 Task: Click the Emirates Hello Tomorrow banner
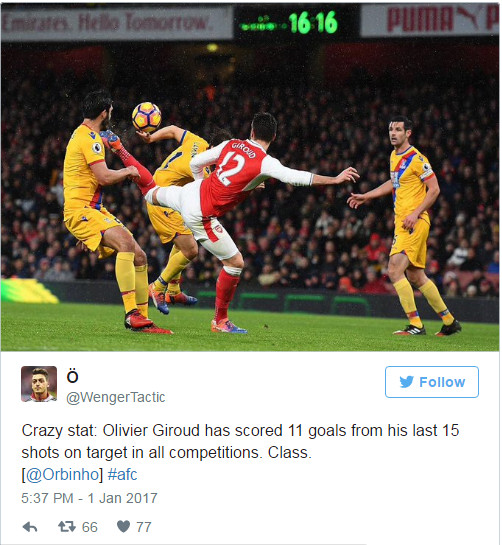click(117, 23)
